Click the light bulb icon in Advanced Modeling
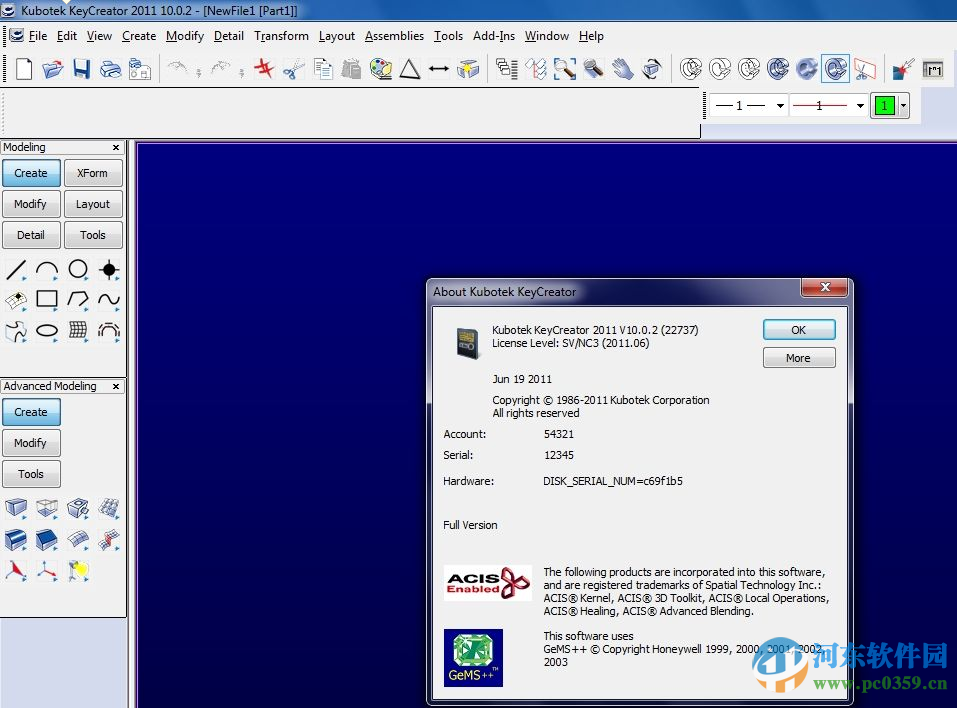 [x=78, y=571]
